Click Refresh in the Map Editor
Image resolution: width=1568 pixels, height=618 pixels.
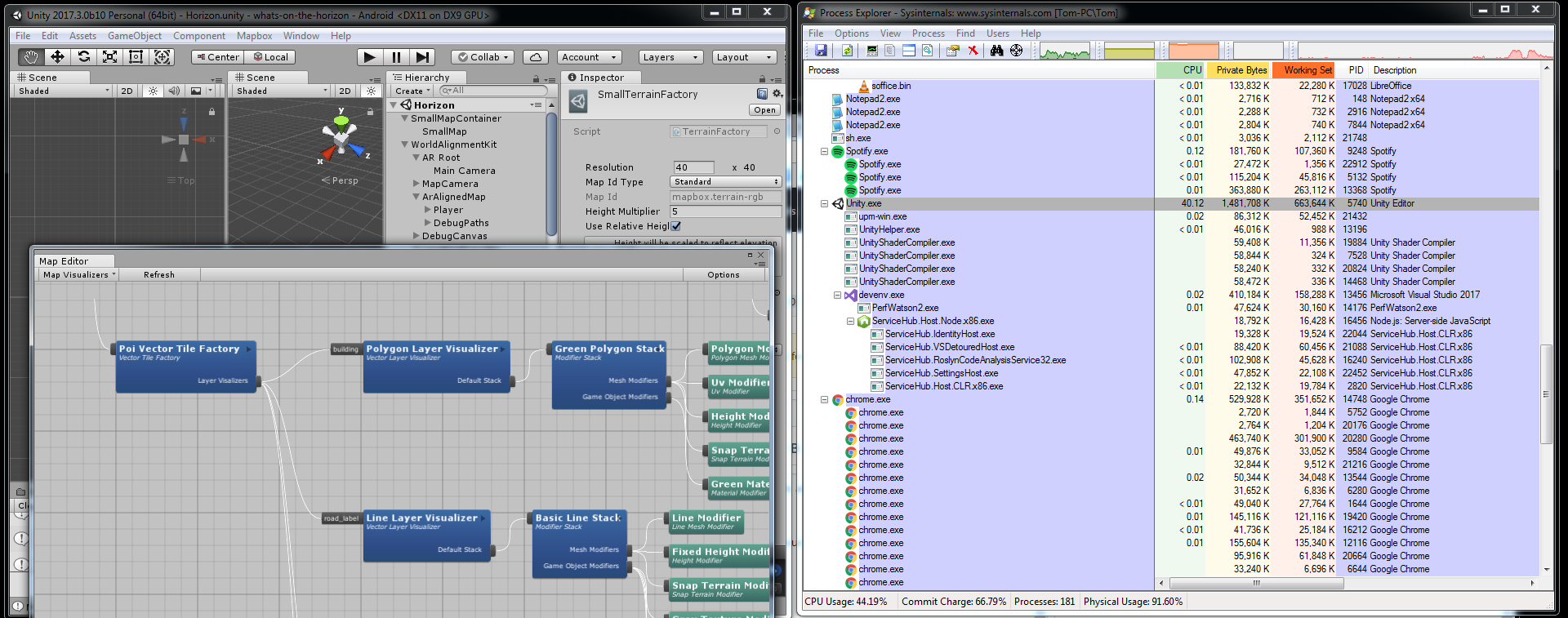pos(159,275)
